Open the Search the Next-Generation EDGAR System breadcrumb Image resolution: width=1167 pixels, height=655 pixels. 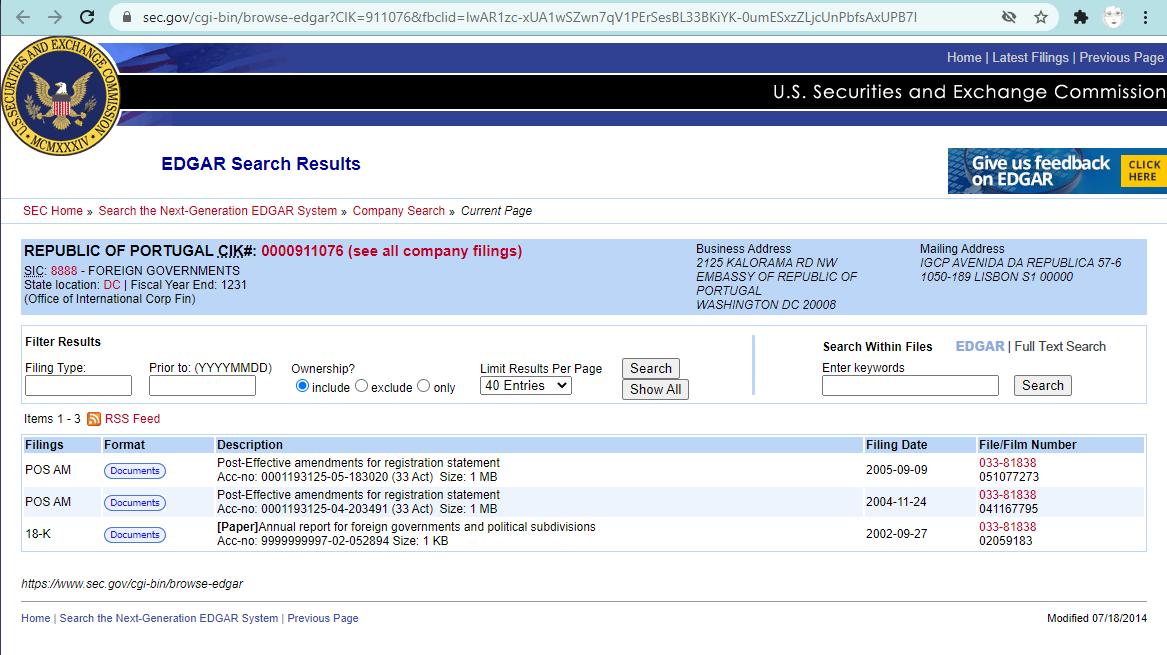point(217,211)
